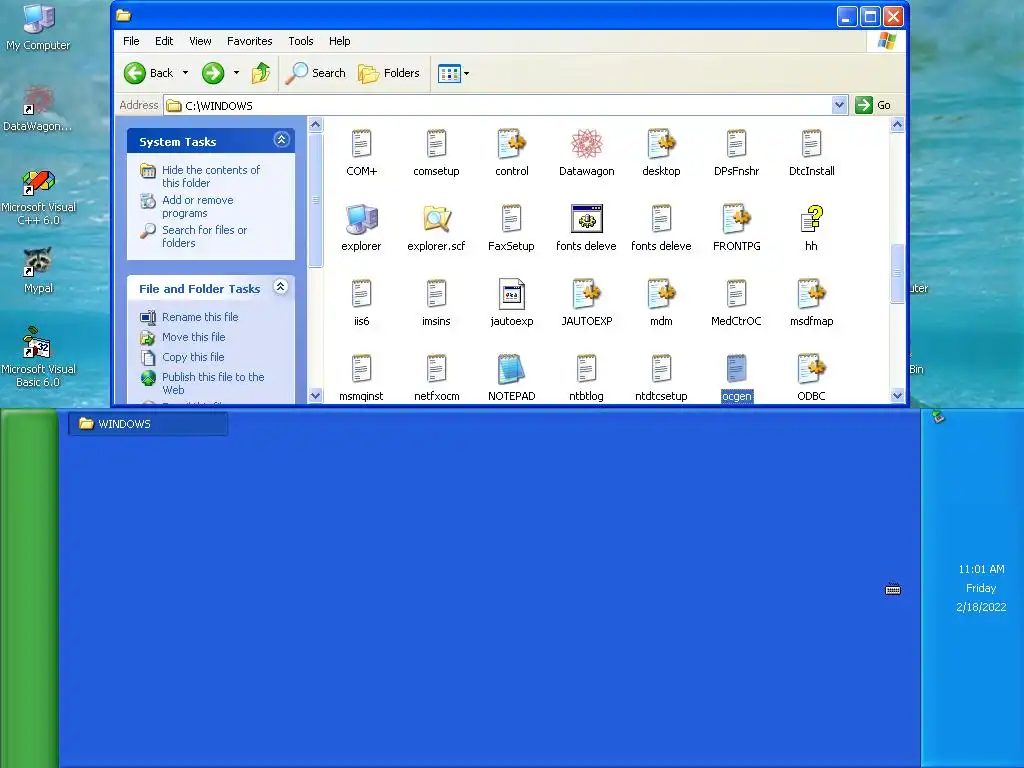Open the Help menu
1024x768 pixels.
tap(340, 41)
